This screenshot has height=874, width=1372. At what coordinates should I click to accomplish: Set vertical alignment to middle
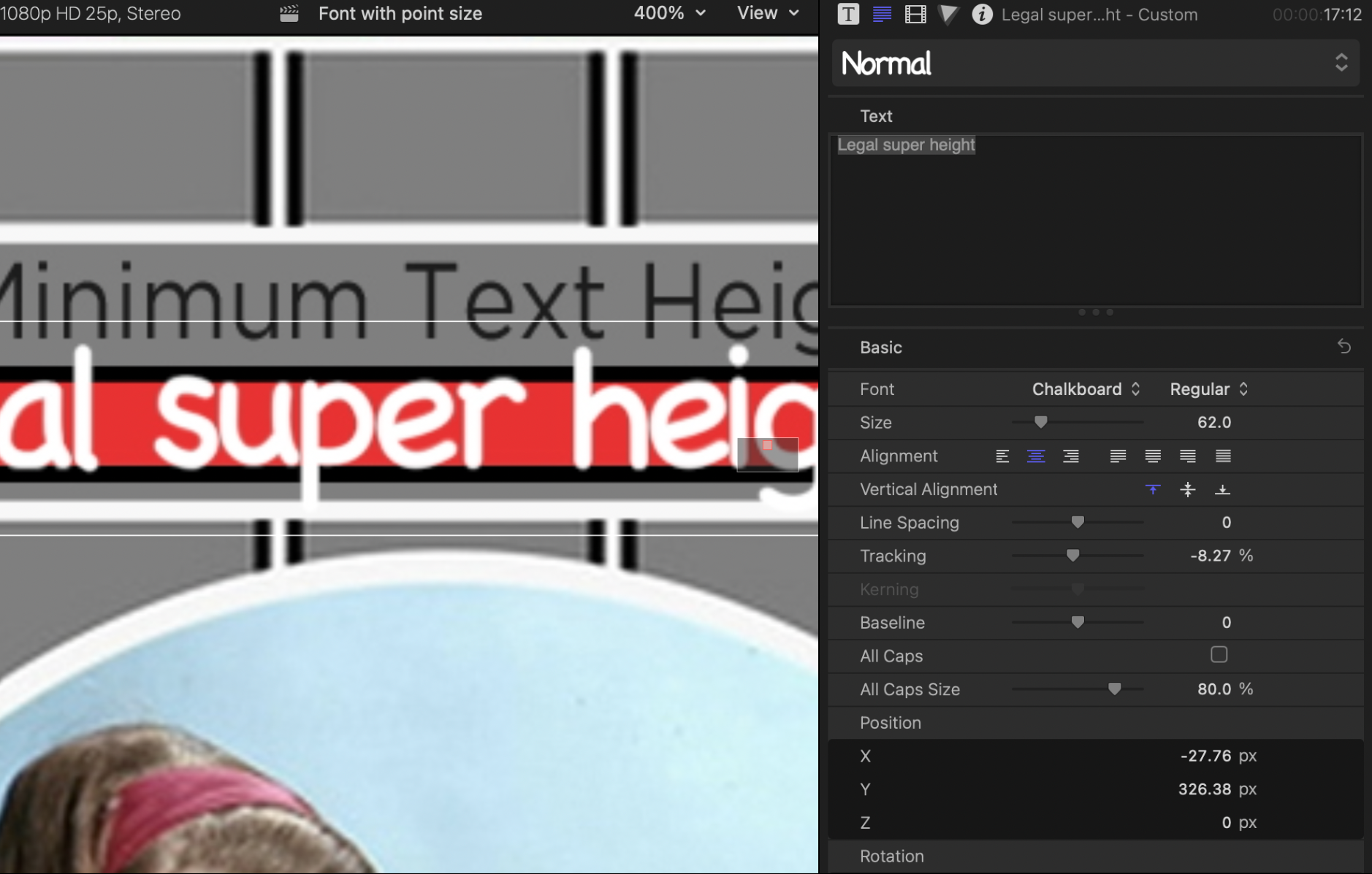pyautogui.click(x=1188, y=489)
